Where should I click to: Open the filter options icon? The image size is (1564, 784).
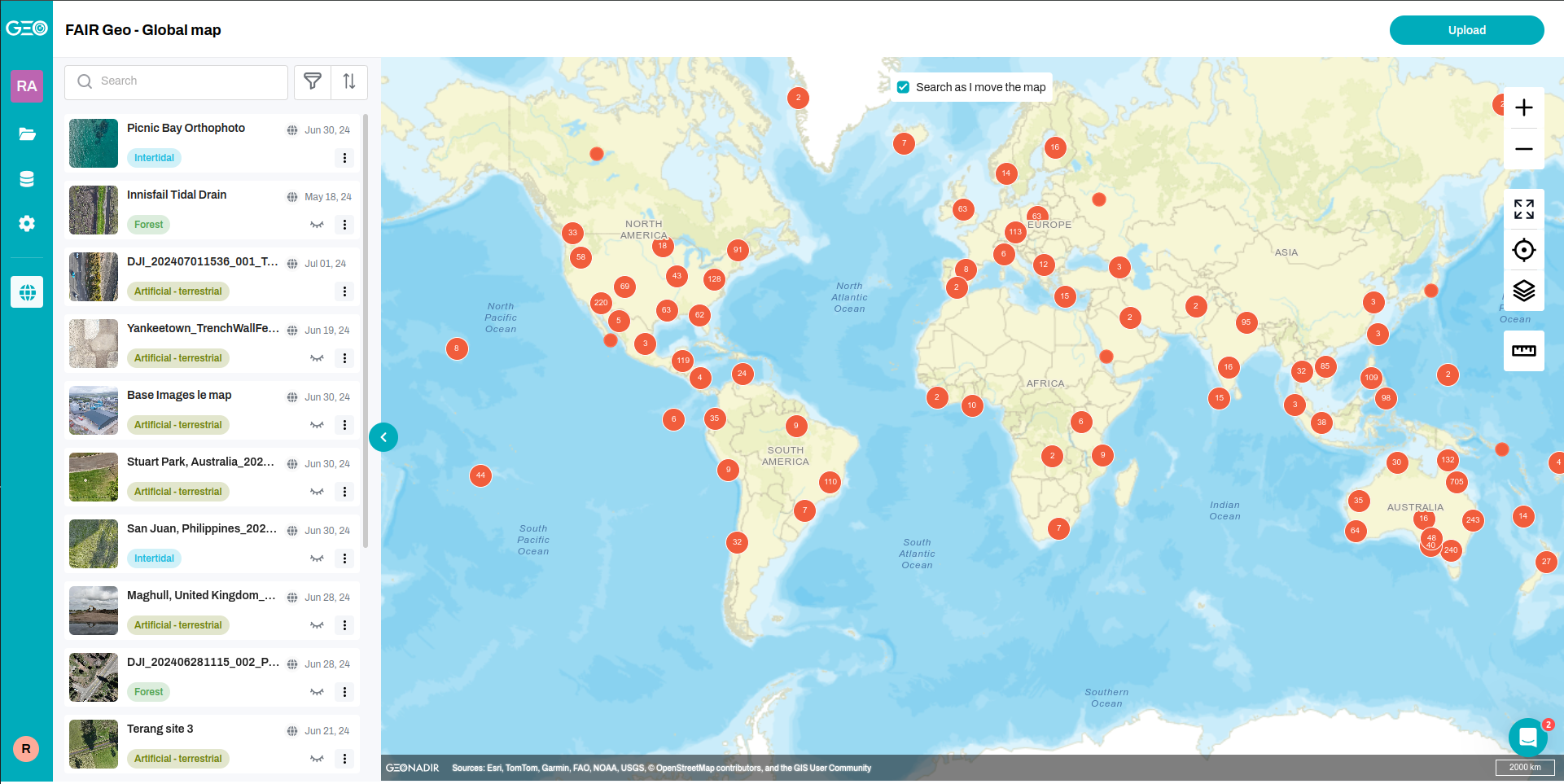click(x=313, y=81)
